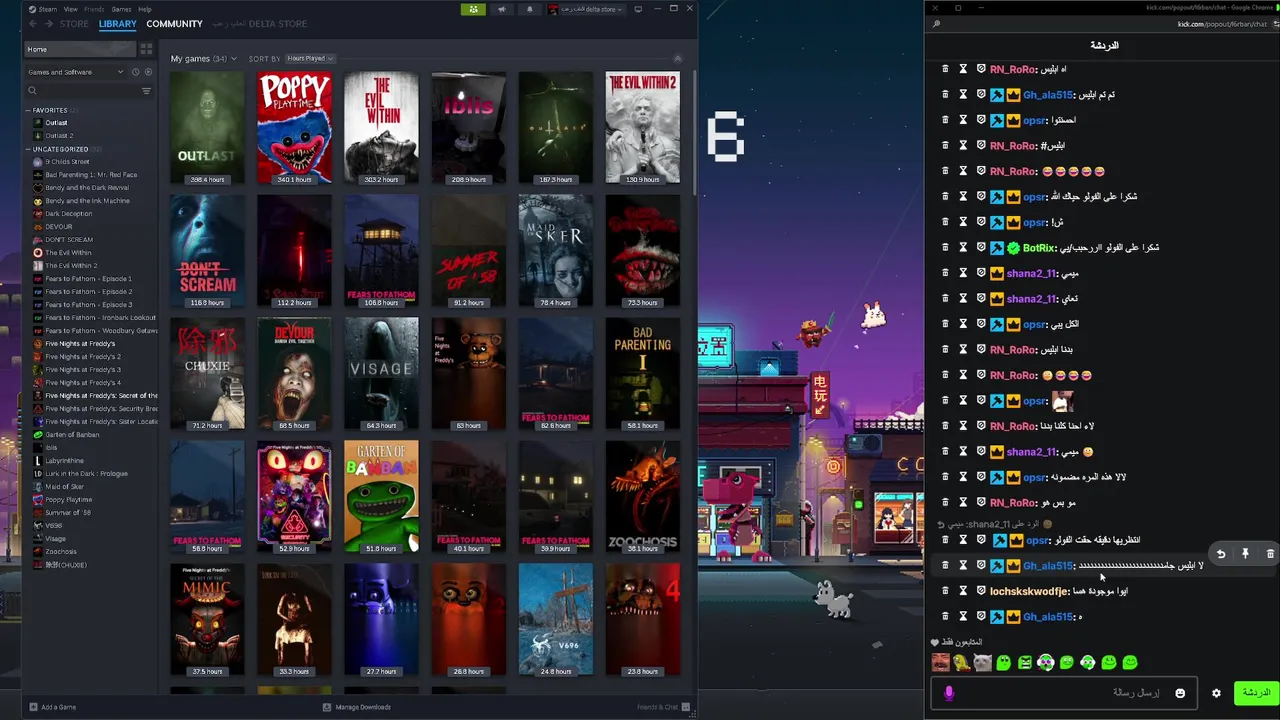This screenshot has width=1280, height=720.
Task: Select Bendy and the Ink Machine
Action: 87,201
